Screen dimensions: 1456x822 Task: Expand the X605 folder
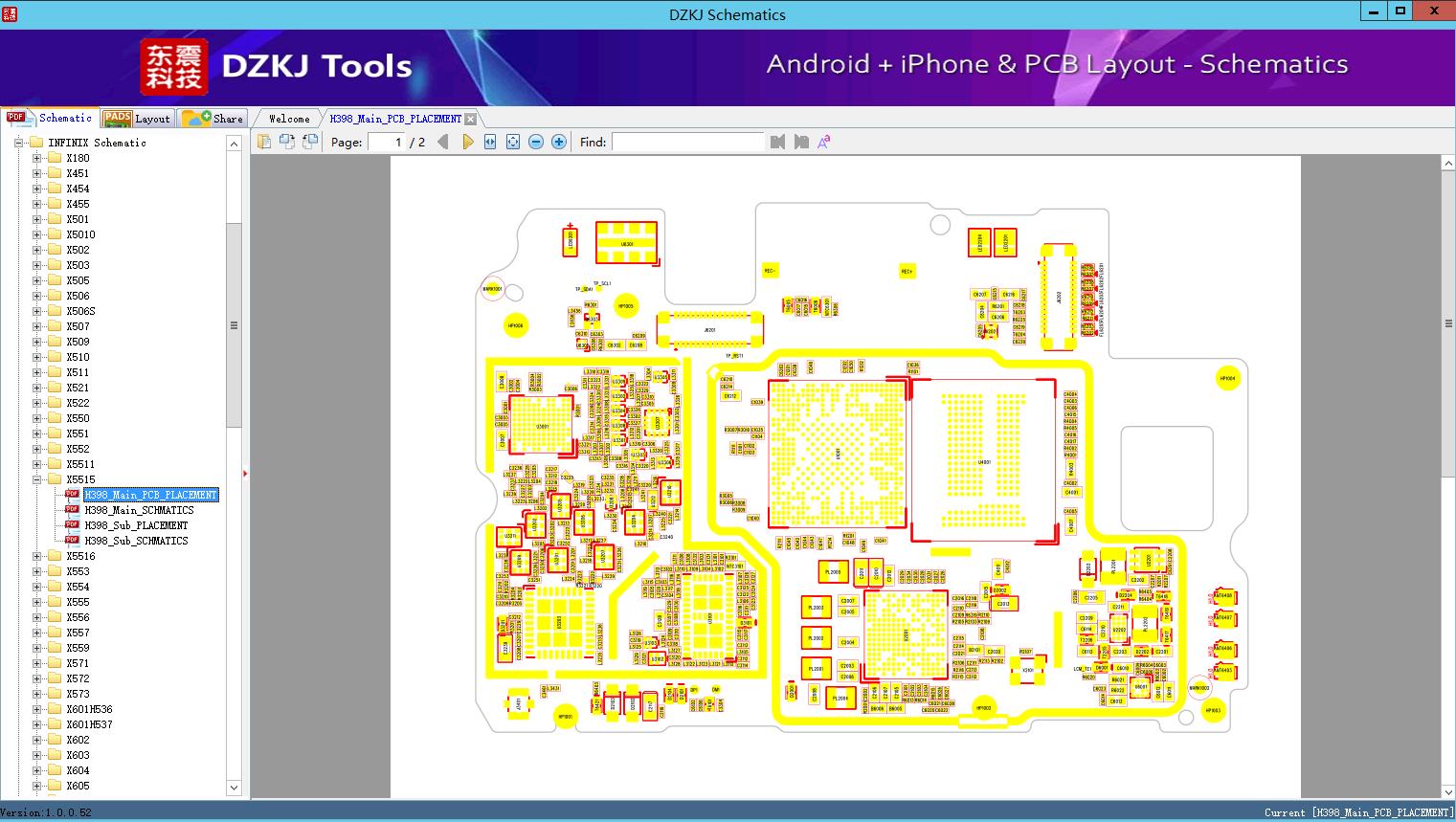(36, 786)
